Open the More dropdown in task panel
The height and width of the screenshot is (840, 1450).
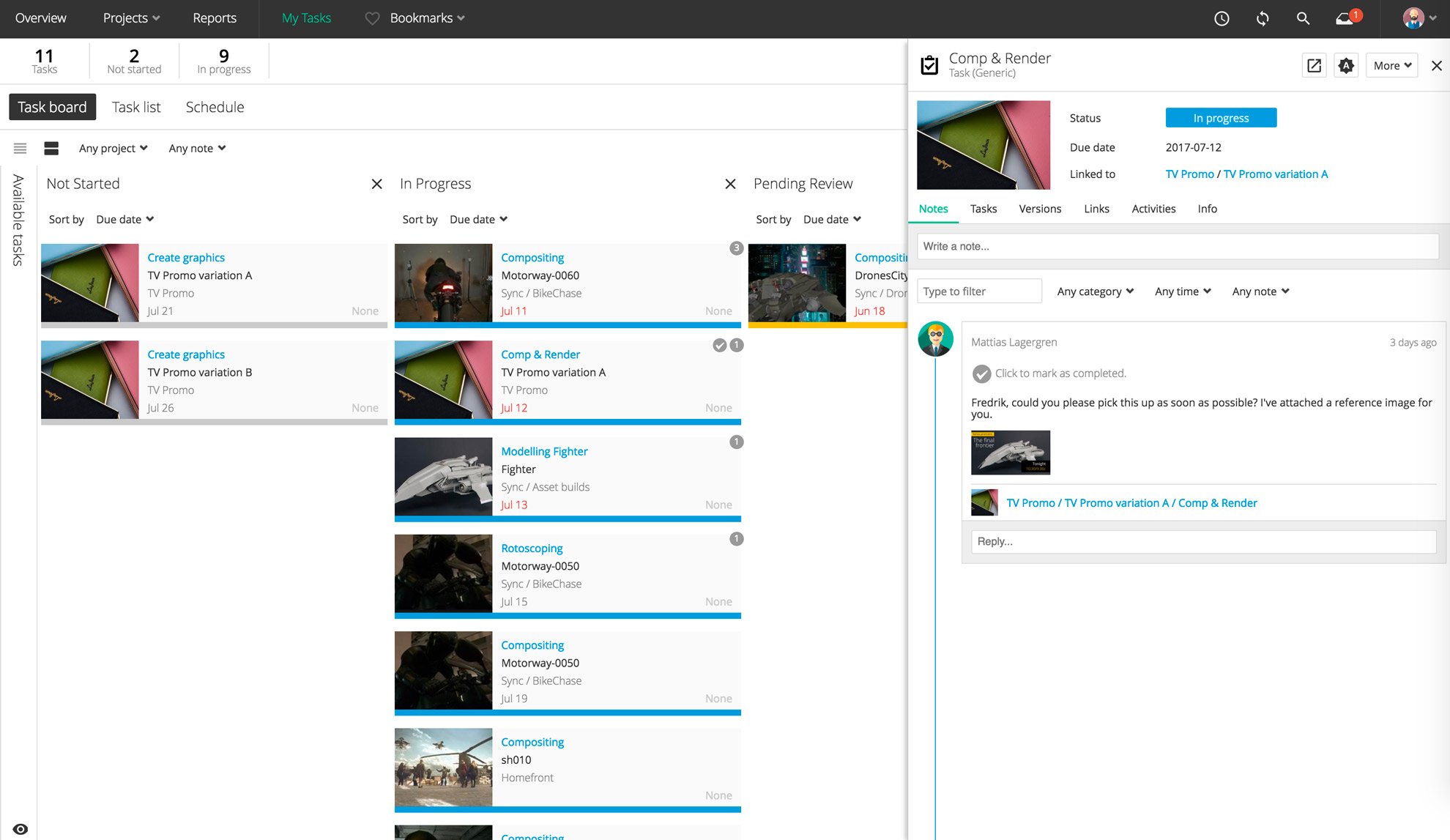[x=1392, y=65]
